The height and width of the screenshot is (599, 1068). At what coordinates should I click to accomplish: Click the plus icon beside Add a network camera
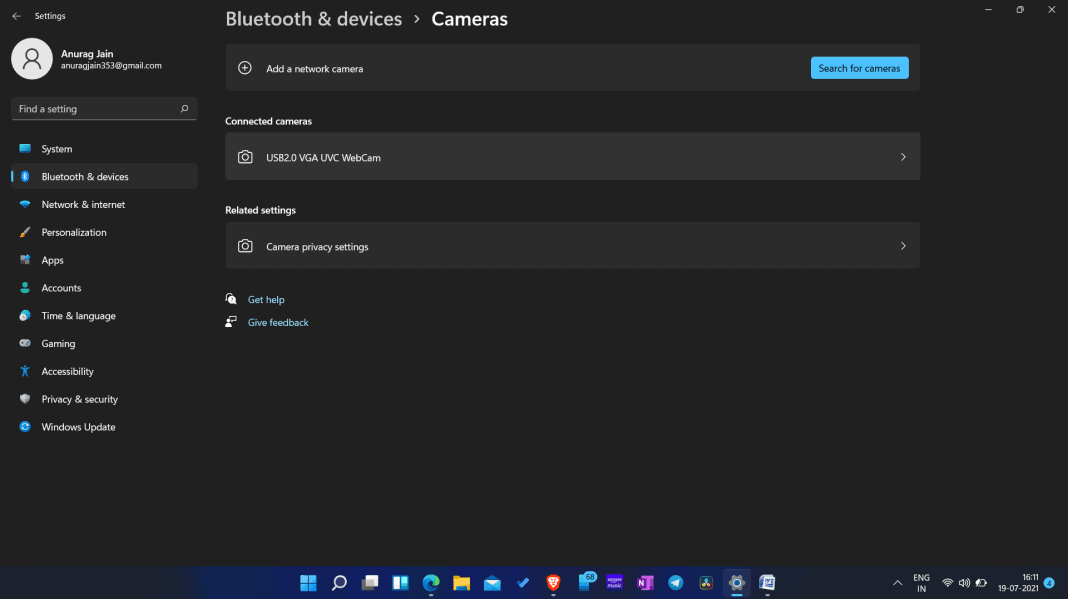(244, 67)
